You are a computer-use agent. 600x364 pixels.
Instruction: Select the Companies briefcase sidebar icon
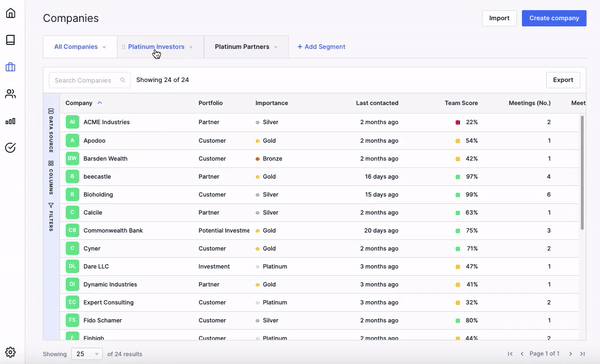(10, 67)
